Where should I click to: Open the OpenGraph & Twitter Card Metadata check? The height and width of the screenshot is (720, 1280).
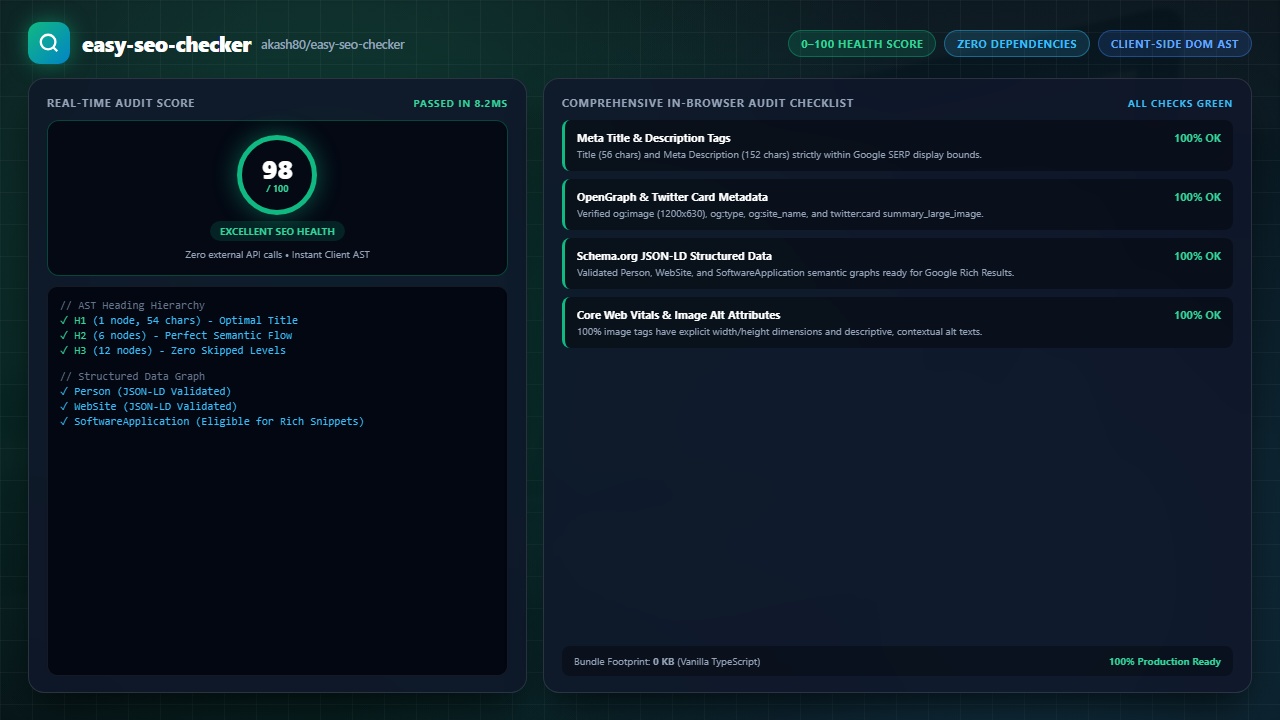click(x=897, y=205)
